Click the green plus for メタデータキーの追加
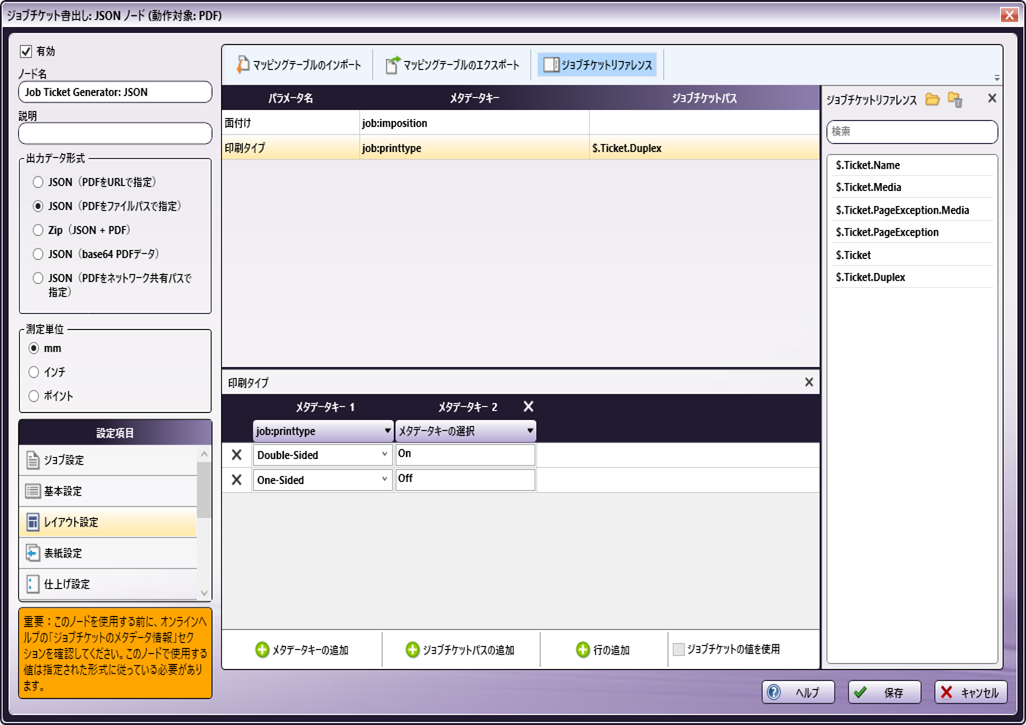This screenshot has width=1026, height=725. (x=262, y=650)
